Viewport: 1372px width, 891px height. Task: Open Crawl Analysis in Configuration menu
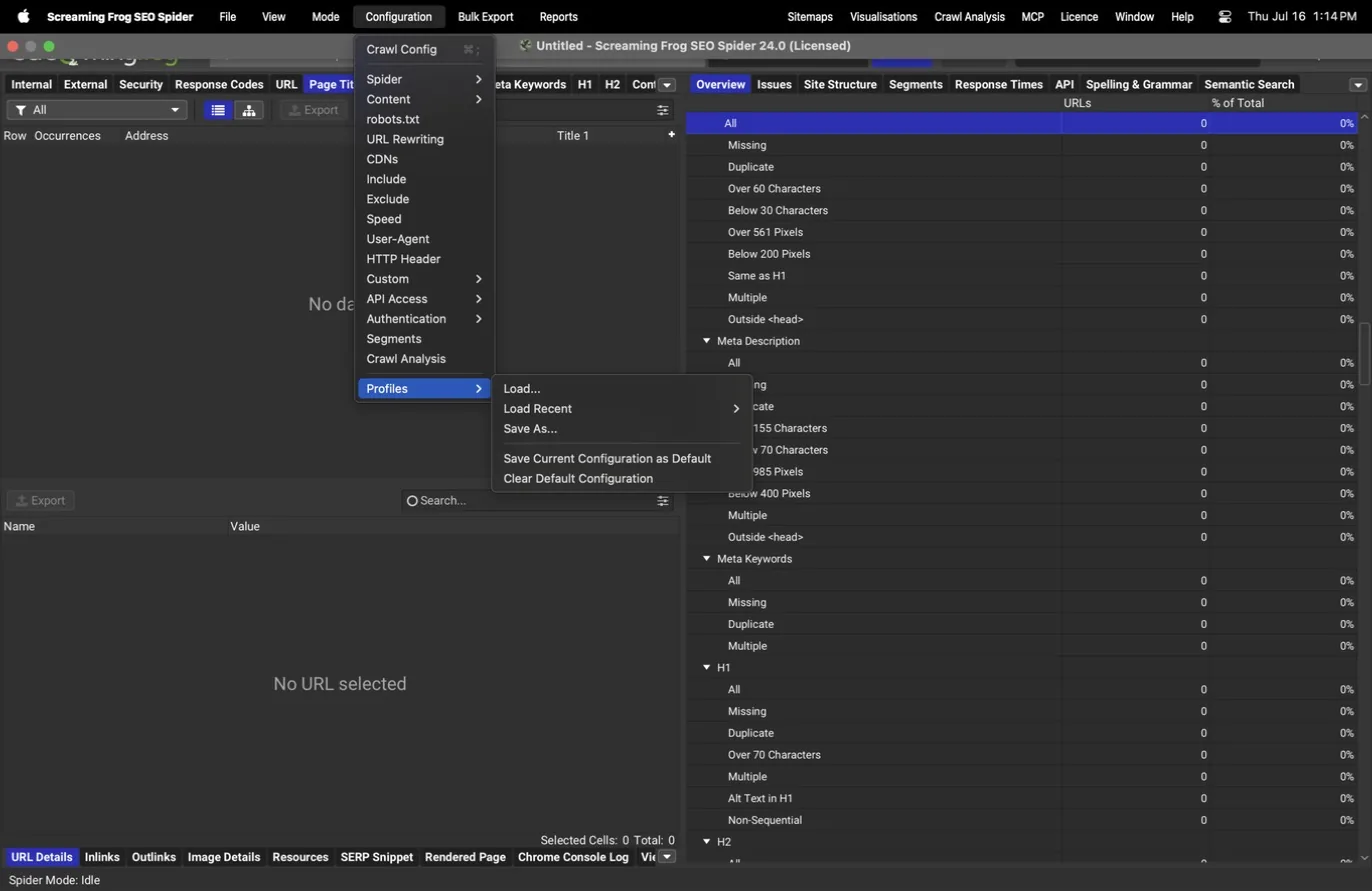pos(424,359)
